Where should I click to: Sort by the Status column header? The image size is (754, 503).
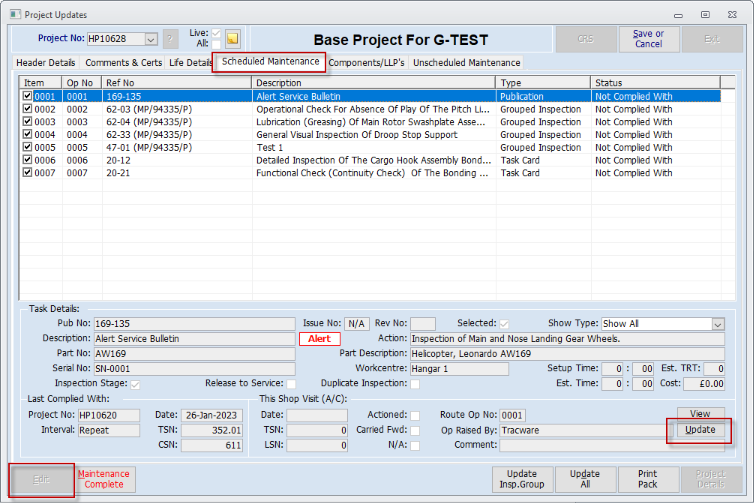pos(655,83)
